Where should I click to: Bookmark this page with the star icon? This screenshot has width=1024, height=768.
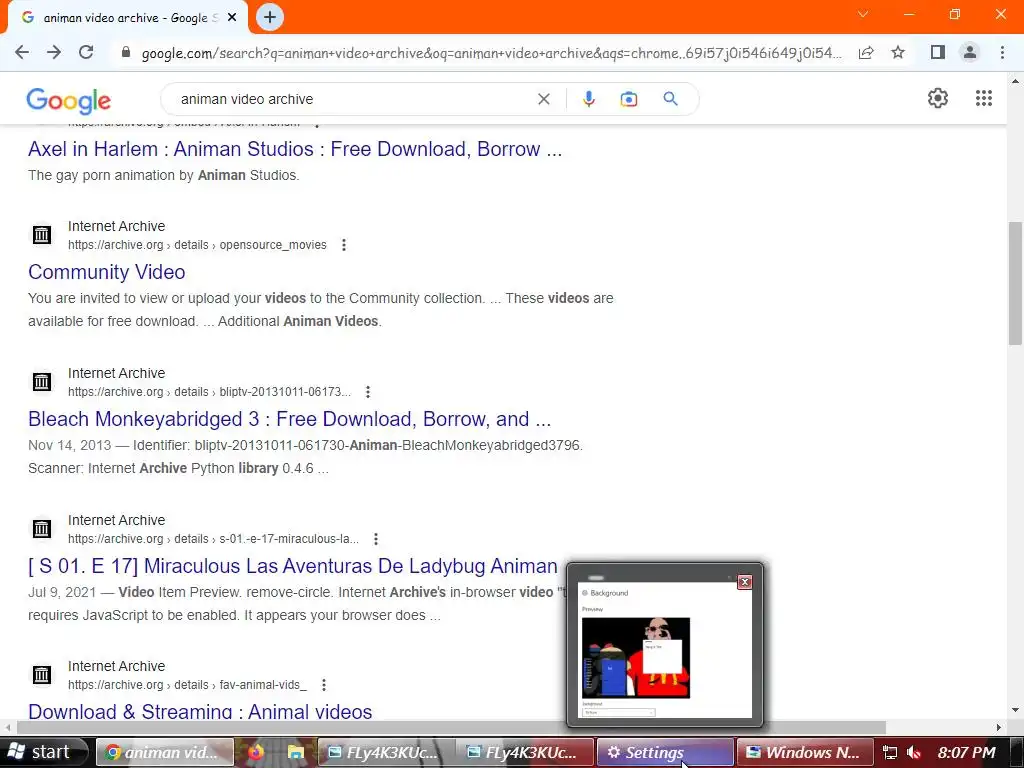898,52
